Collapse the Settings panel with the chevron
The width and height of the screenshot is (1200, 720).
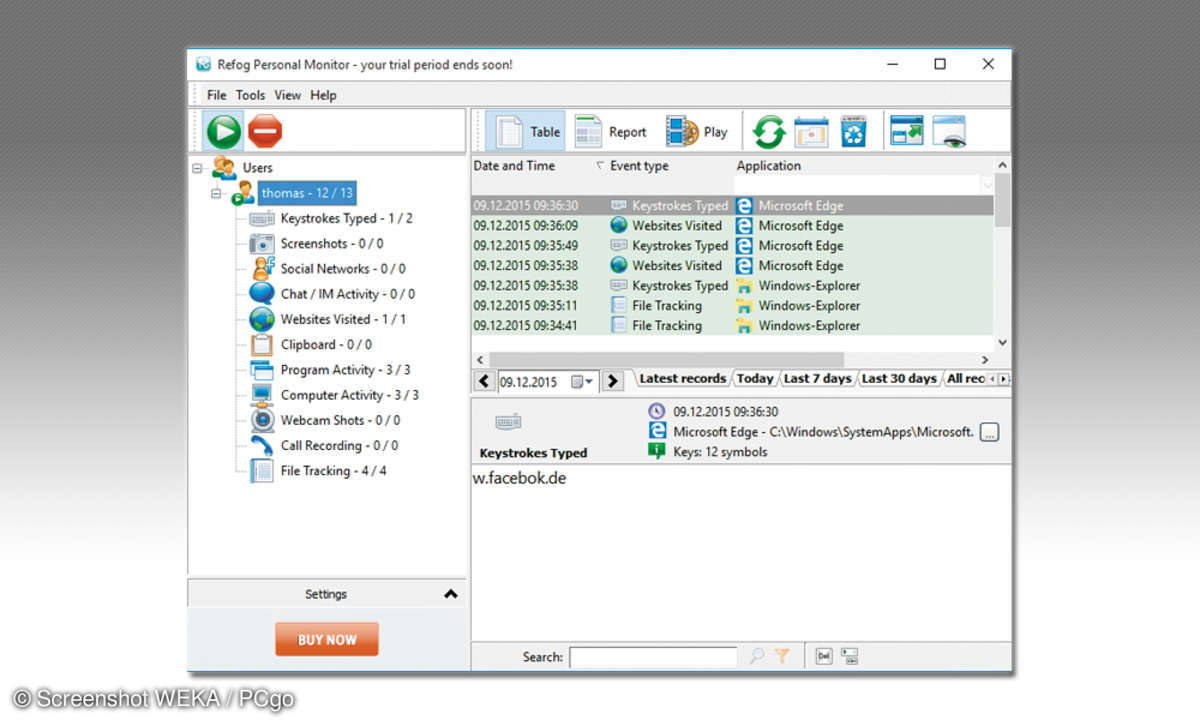point(451,594)
